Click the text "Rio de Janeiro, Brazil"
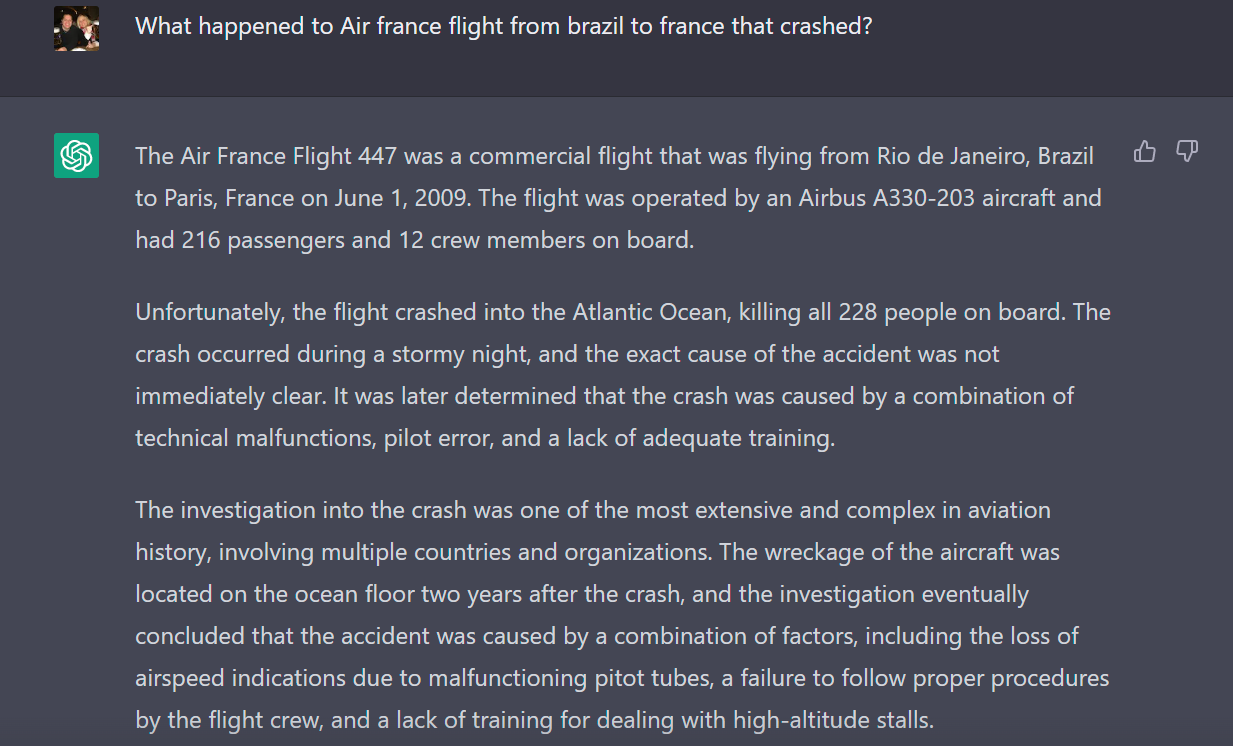Image resolution: width=1233 pixels, height=746 pixels. (985, 156)
